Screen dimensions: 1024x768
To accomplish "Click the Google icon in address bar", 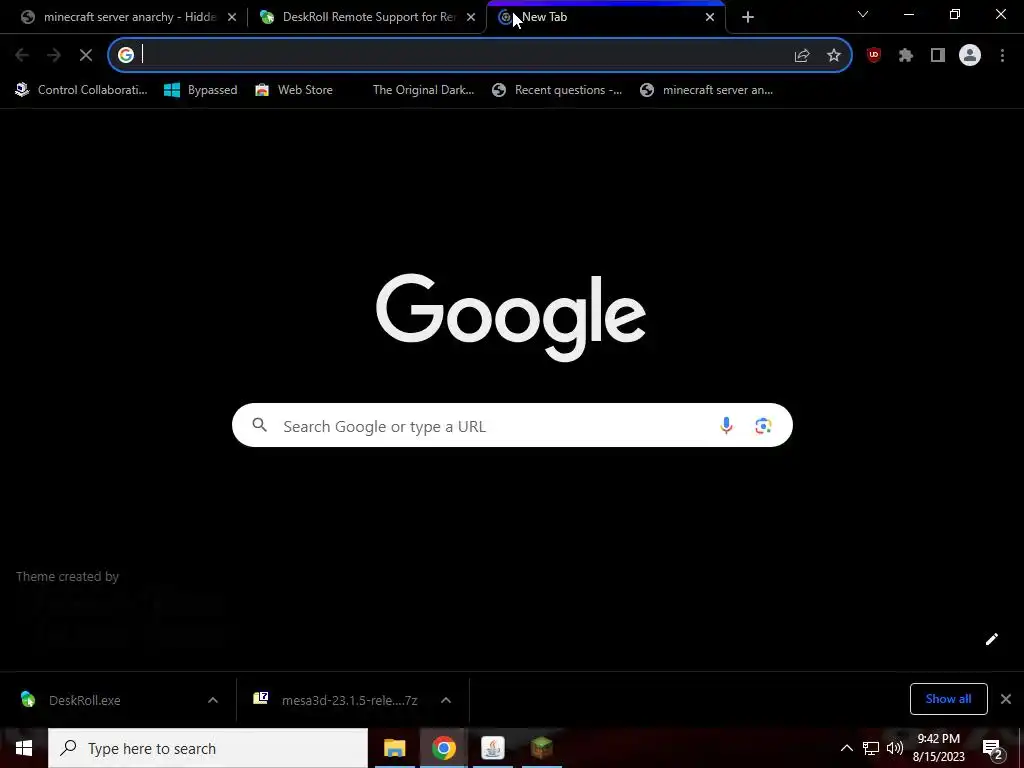I will click(125, 56).
